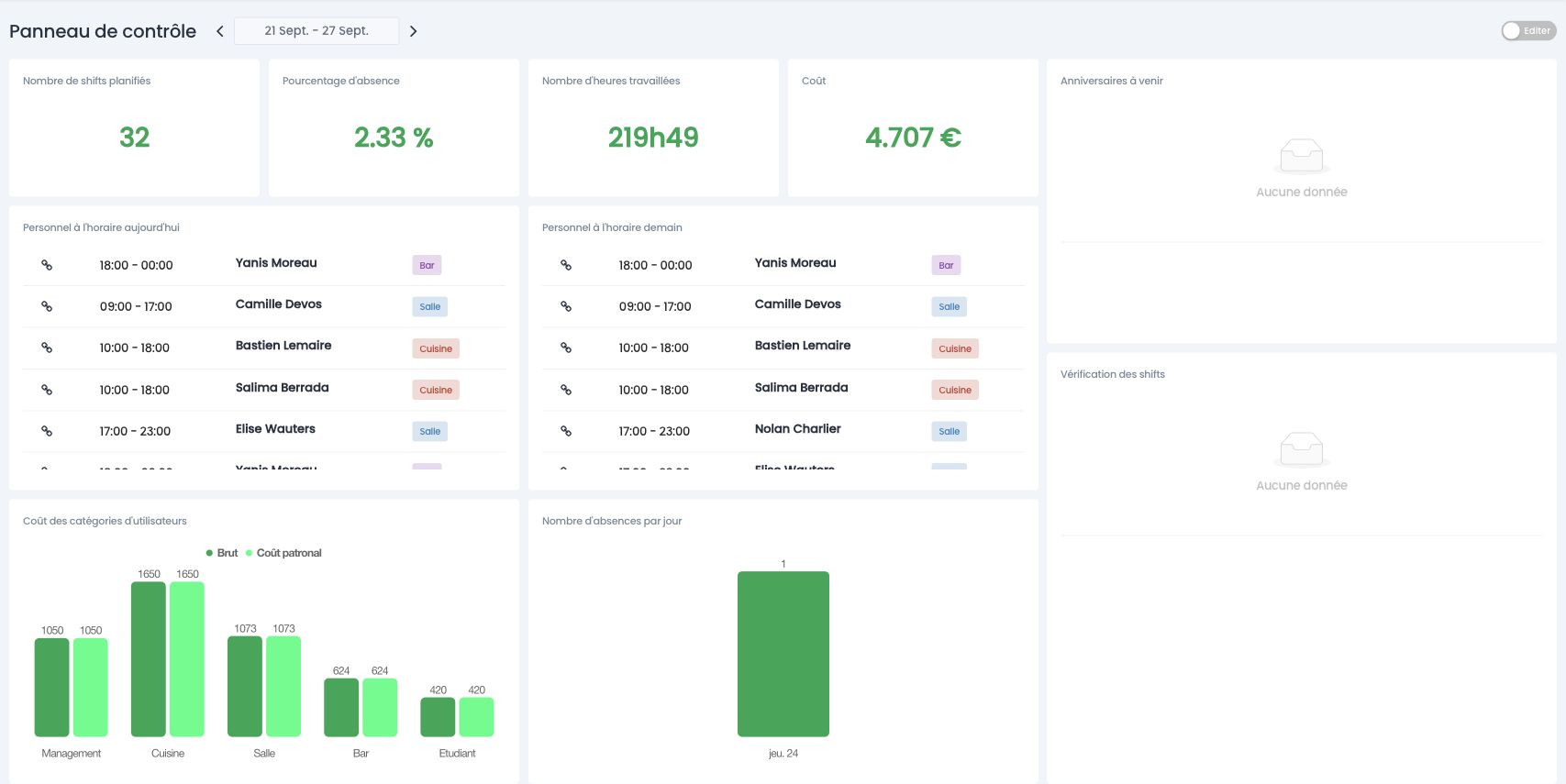Select the Cuisine tag of Bastien Lemaire today
The image size is (1566, 784).
point(436,348)
